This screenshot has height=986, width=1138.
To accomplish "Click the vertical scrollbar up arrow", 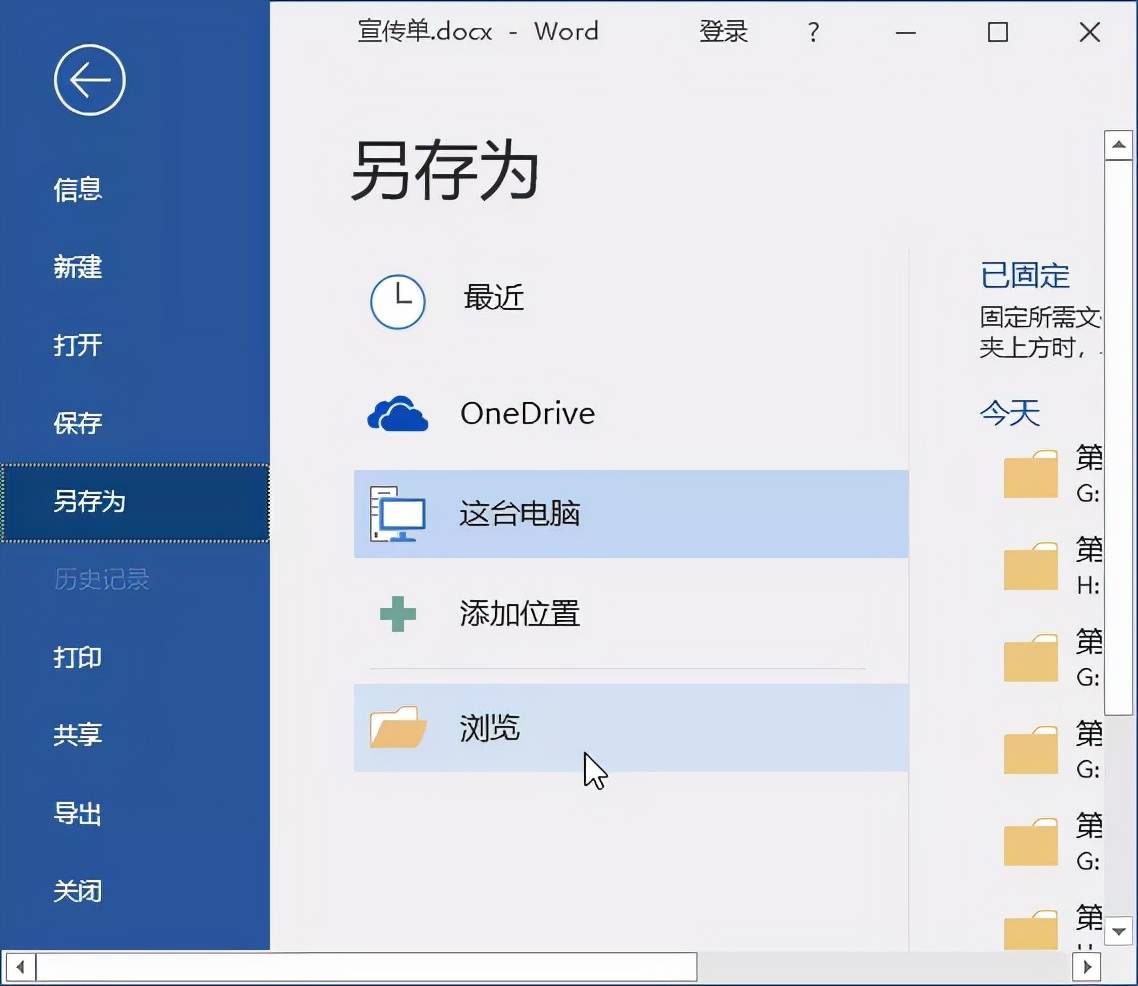I will point(1118,145).
